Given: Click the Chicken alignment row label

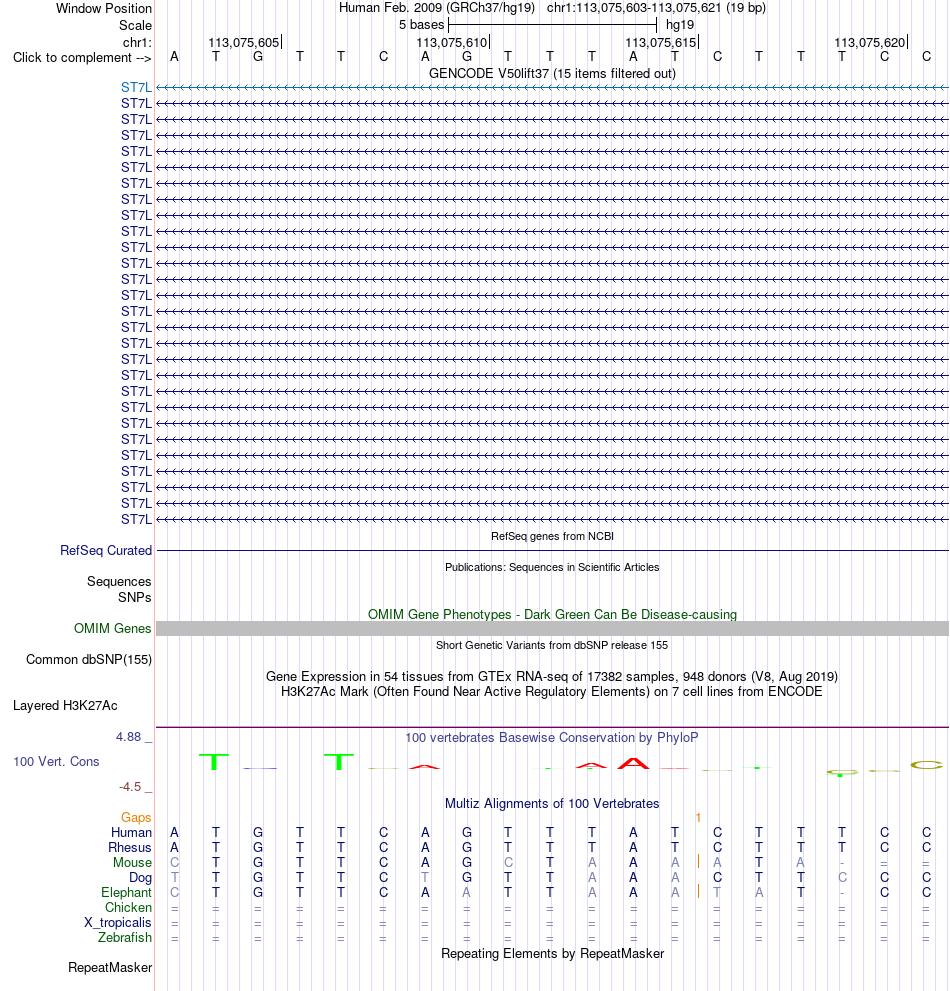Looking at the screenshot, I should click(128, 908).
